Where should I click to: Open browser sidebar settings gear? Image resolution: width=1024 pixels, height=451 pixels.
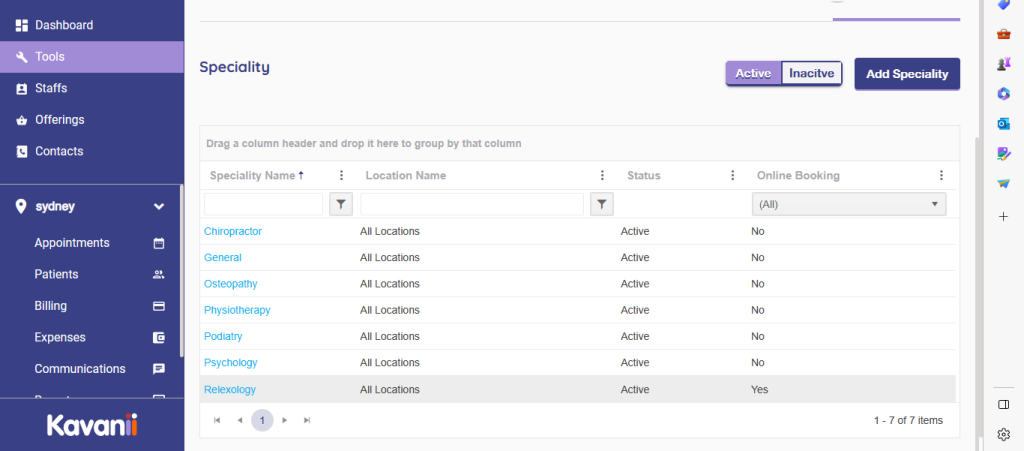tap(1003, 434)
